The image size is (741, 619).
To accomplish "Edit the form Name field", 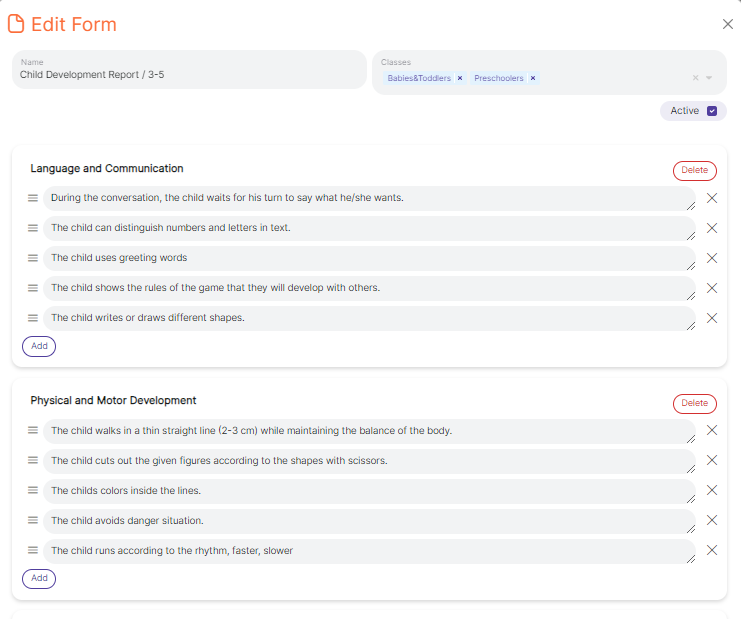I will click(189, 75).
